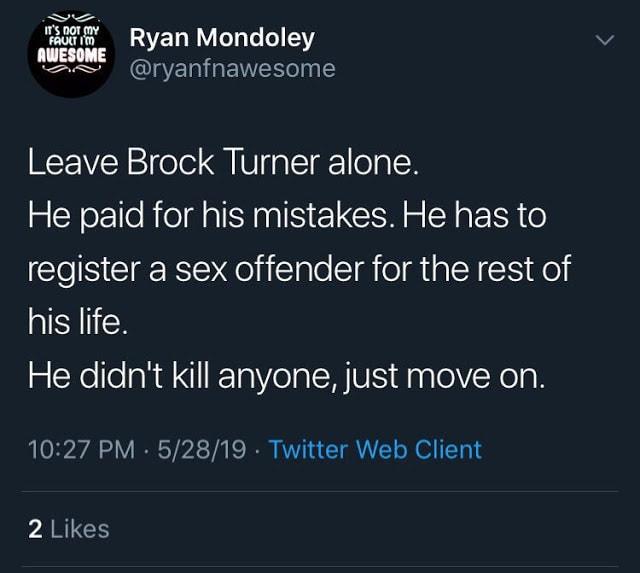The height and width of the screenshot is (573, 640).
Task: Open the tweet options chevron menu
Action: pyautogui.click(x=604, y=40)
